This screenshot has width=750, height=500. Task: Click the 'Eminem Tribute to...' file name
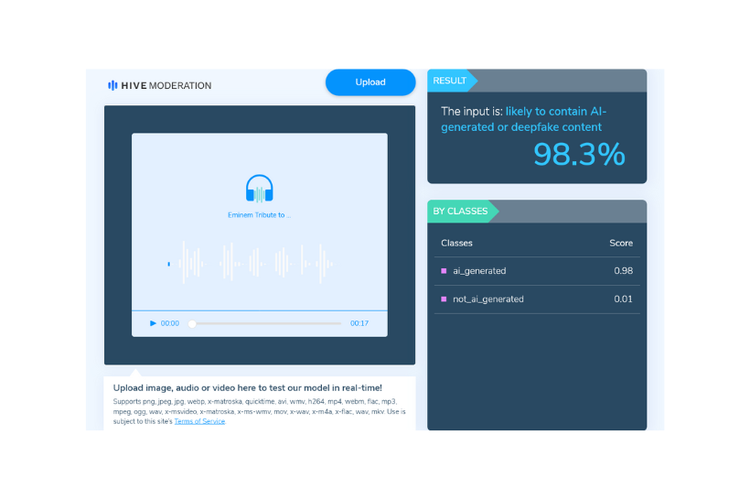tap(259, 215)
